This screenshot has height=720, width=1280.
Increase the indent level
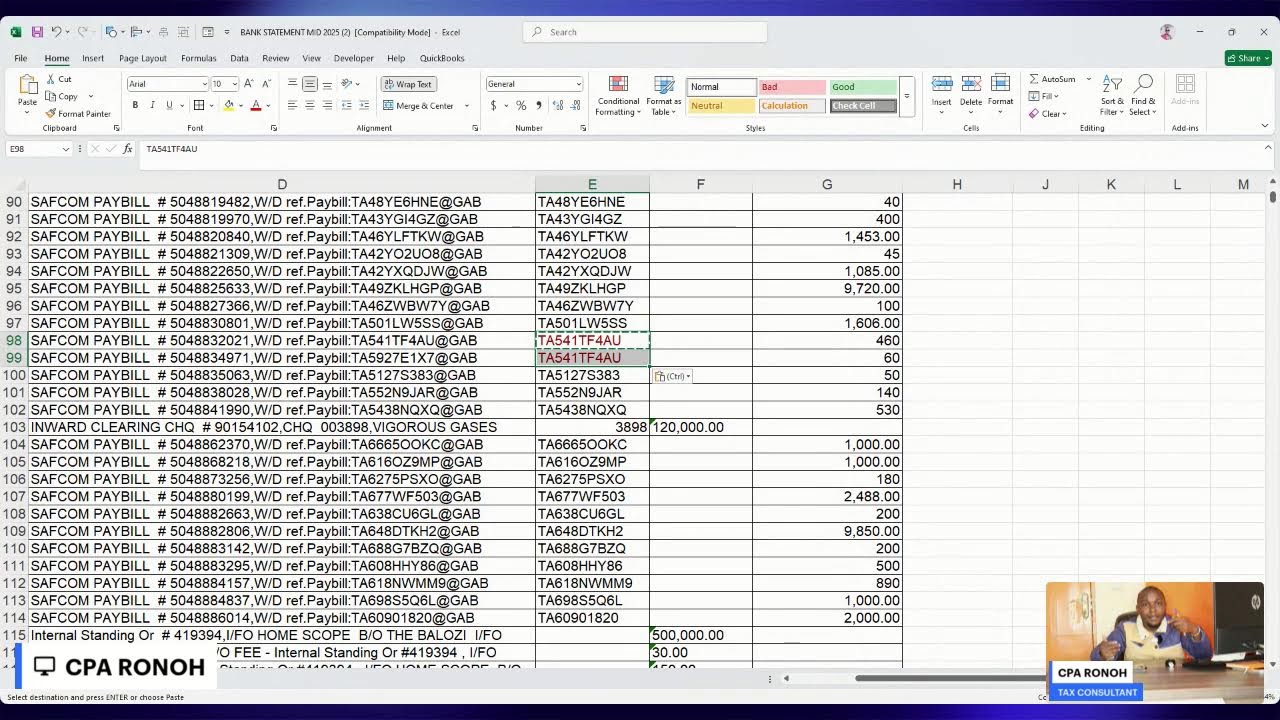pos(363,105)
